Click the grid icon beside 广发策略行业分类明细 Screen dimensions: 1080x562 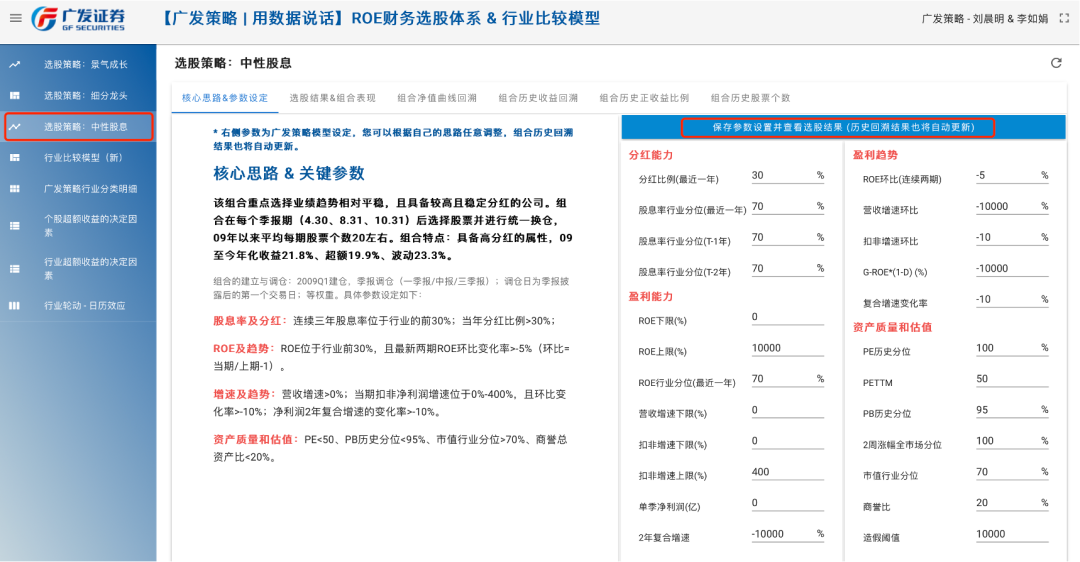tap(15, 189)
